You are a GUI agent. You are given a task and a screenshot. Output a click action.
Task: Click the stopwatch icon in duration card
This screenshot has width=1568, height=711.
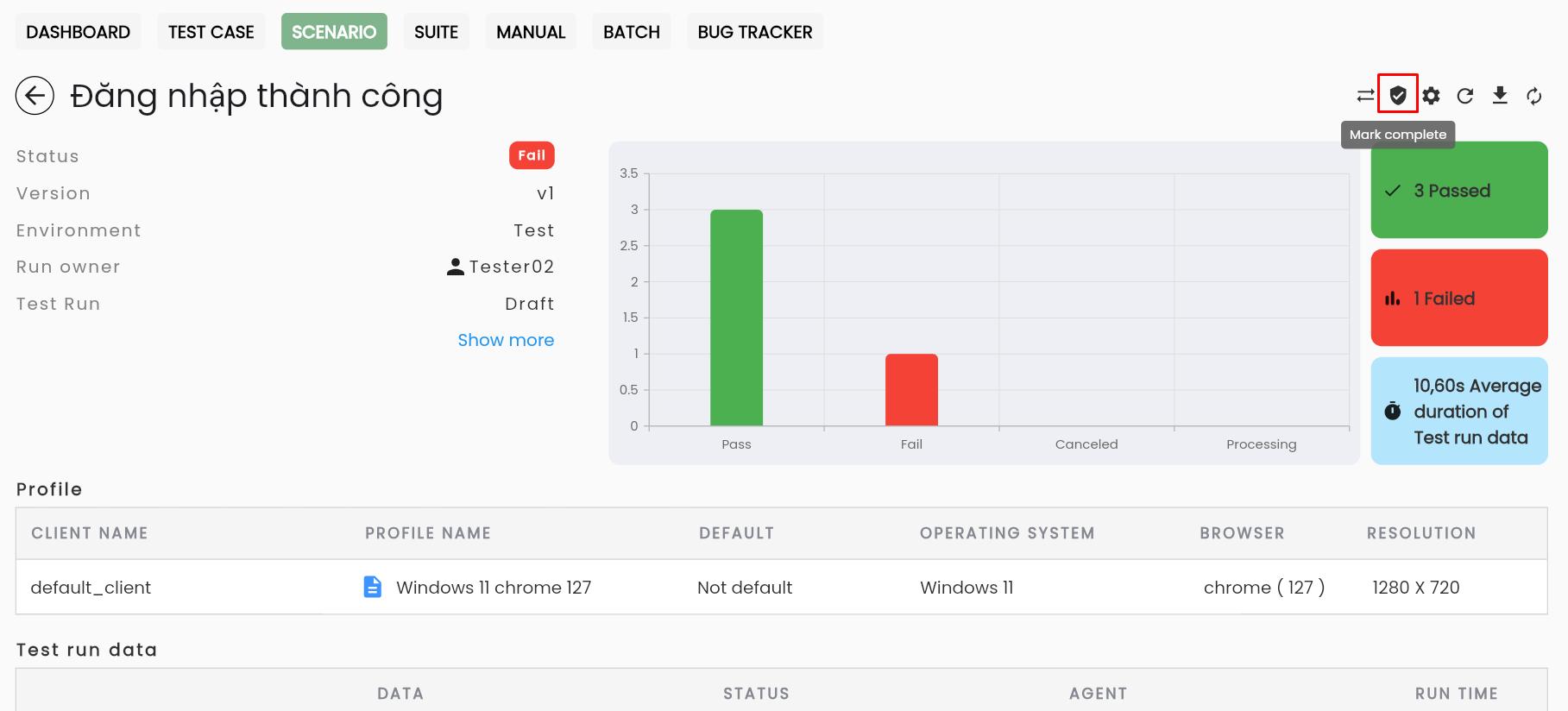tap(1393, 411)
